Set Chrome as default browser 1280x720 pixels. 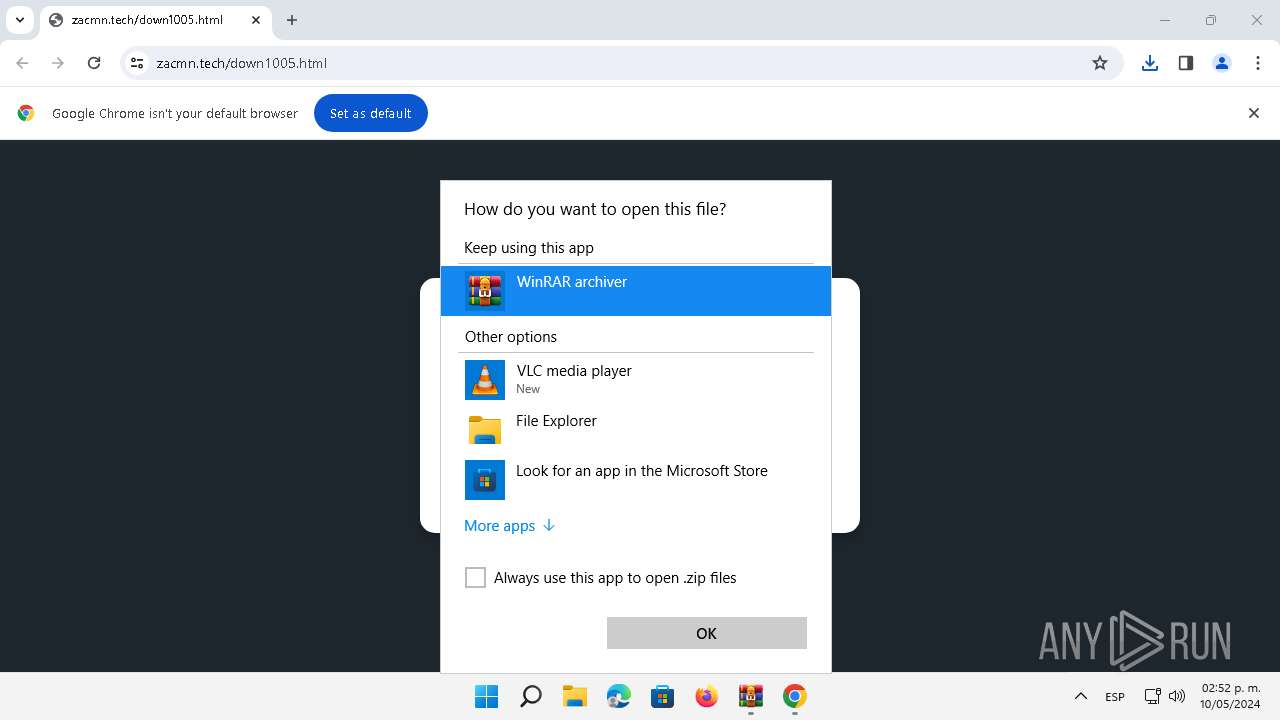370,113
